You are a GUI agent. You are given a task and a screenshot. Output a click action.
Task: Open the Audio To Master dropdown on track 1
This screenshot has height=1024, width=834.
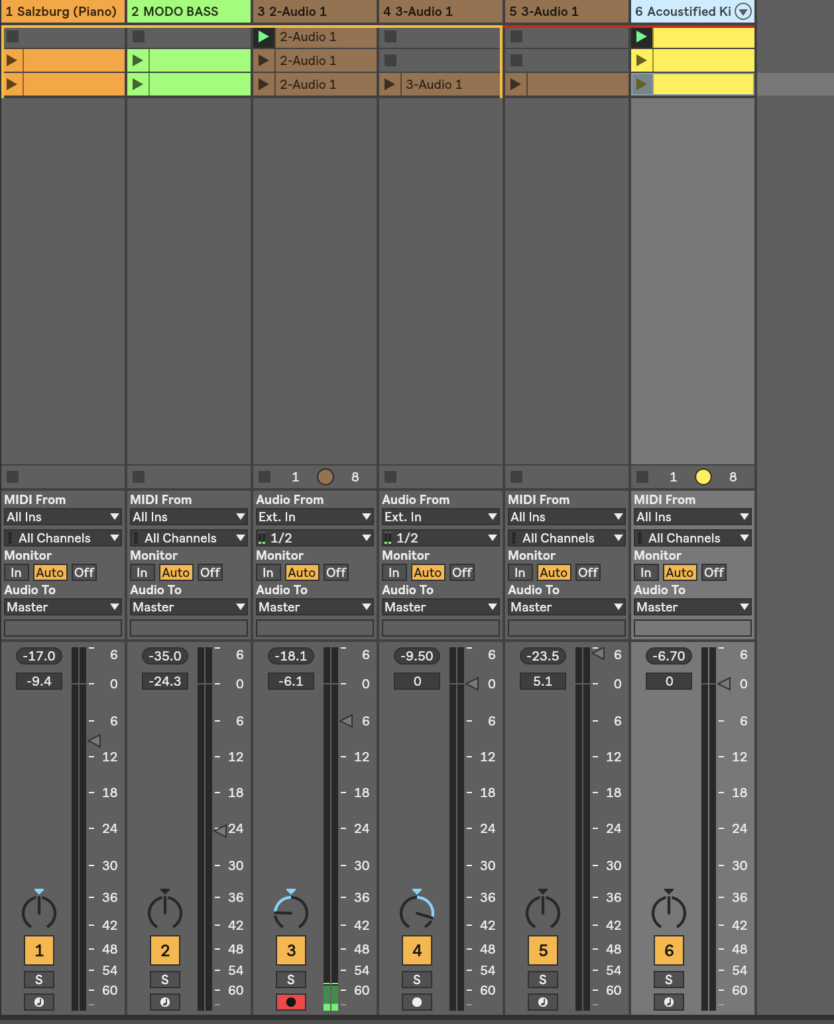point(63,607)
